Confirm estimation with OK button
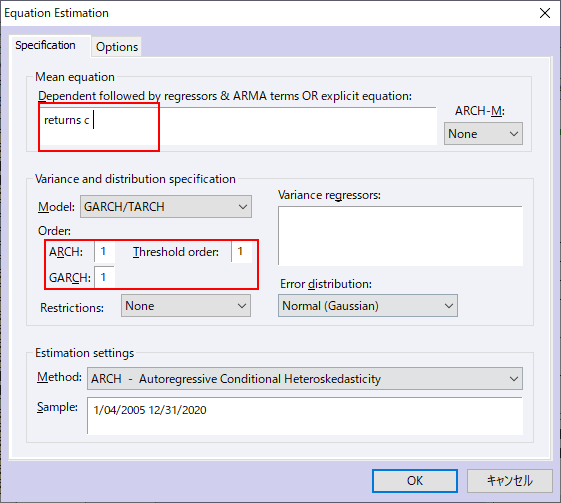Viewport: 561px width, 503px height. 415,481
